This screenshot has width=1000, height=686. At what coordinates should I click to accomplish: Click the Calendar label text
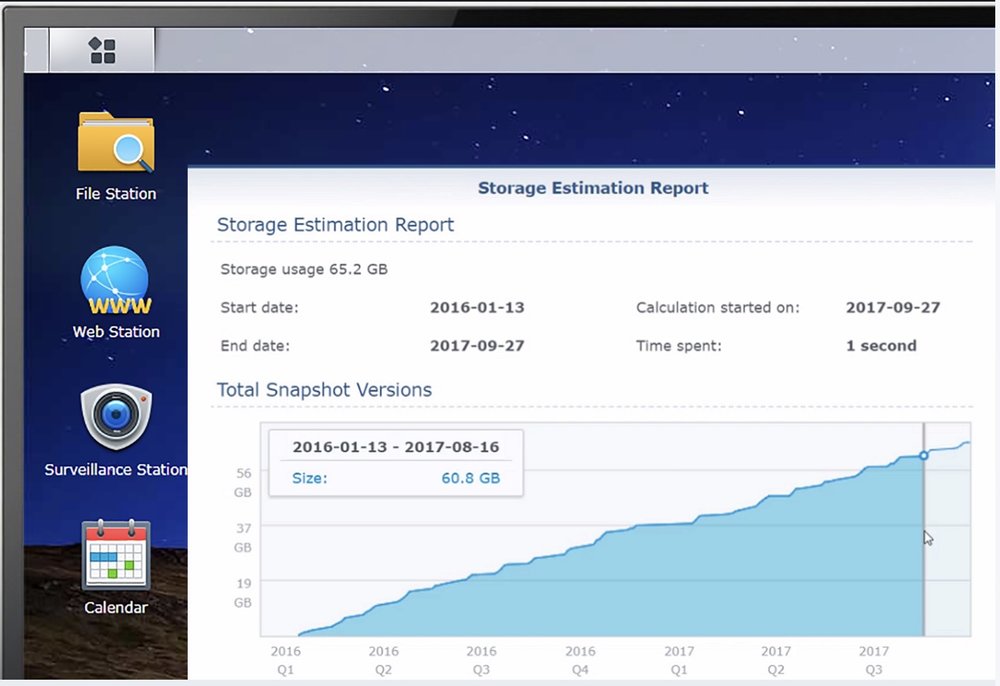click(x=115, y=608)
